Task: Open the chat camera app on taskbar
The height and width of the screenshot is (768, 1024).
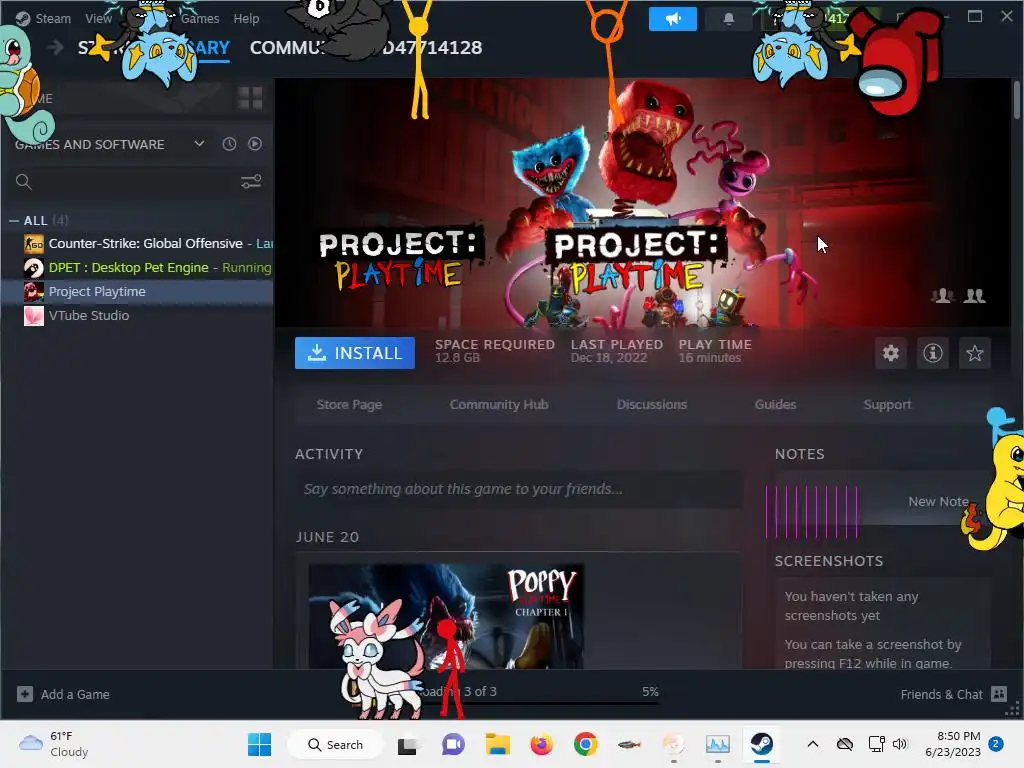Action: (x=453, y=744)
